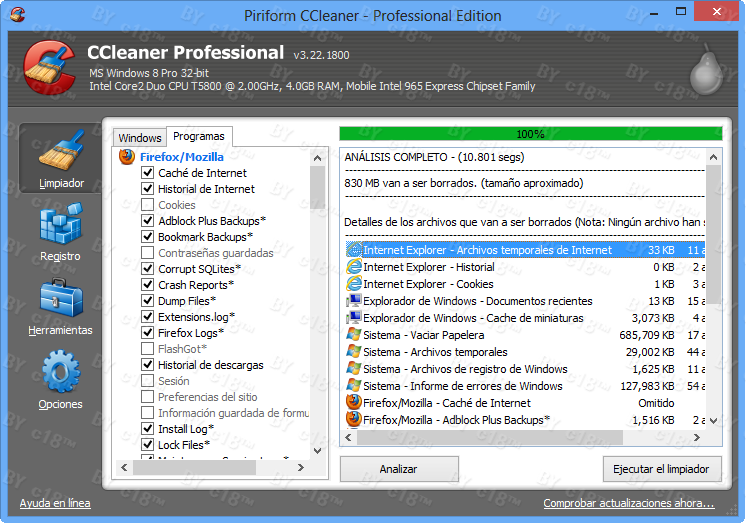Viewport: 746px width, 524px height.
Task: Click the Windows flag icon for Archivos de registro
Action: (x=354, y=369)
